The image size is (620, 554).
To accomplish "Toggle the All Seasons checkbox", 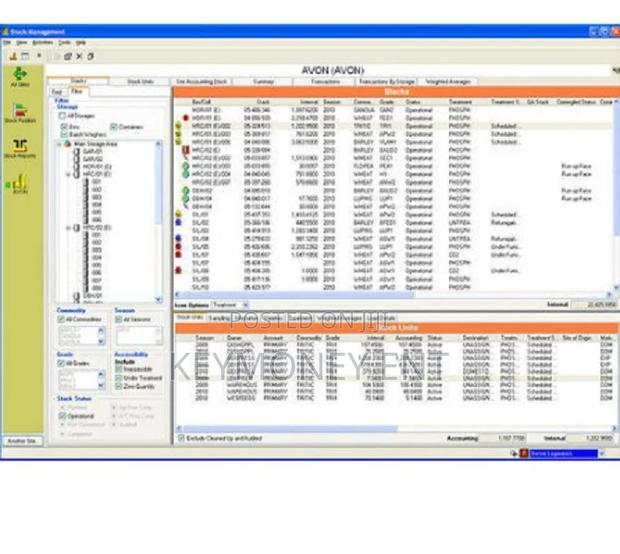I will pyautogui.click(x=119, y=319).
